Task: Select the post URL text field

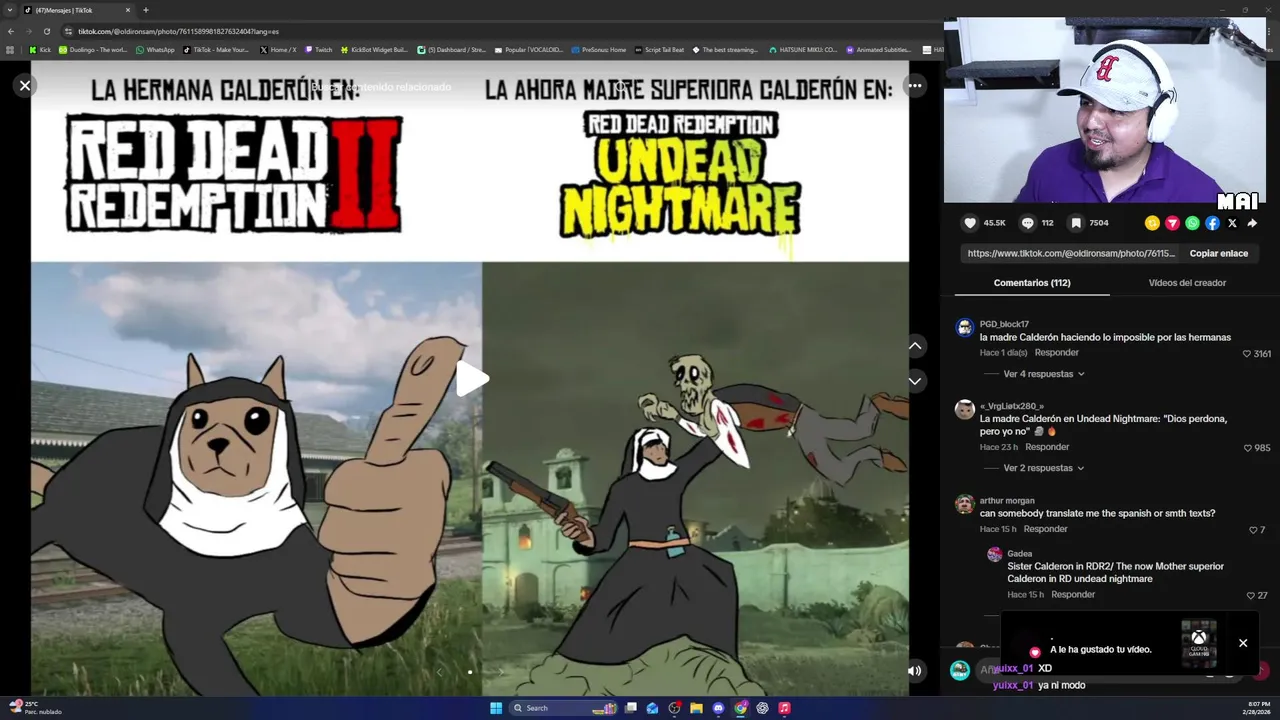Action: 1071,254
